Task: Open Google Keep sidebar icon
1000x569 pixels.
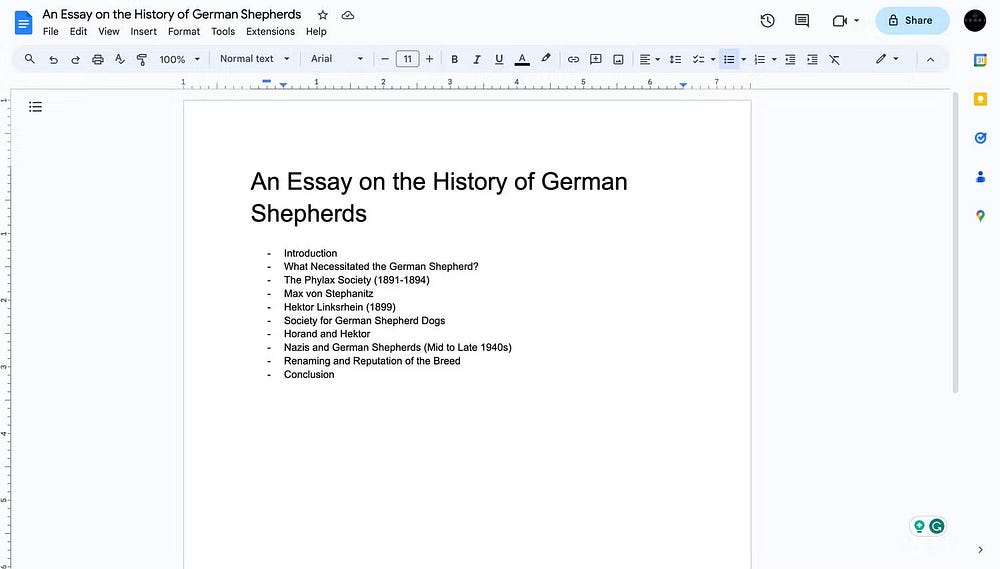Action: (x=980, y=99)
